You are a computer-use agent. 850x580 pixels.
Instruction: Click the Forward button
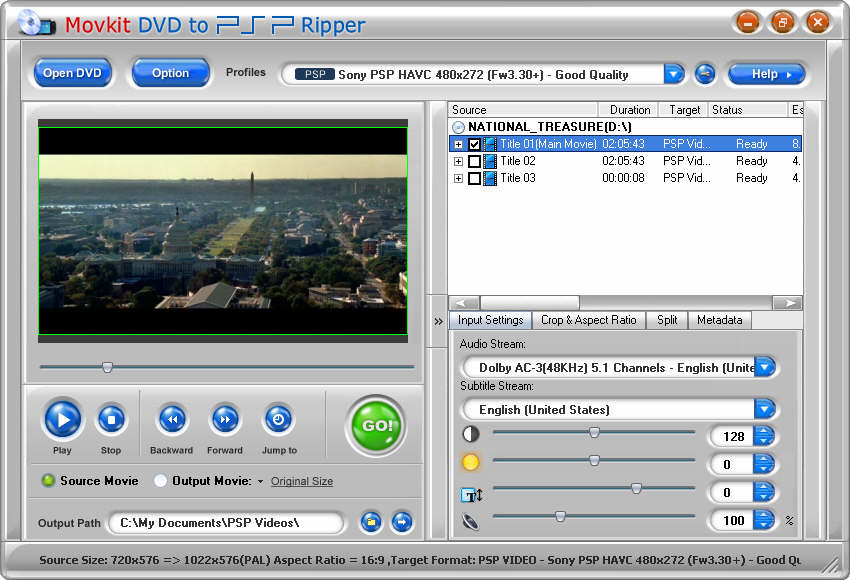[x=225, y=419]
